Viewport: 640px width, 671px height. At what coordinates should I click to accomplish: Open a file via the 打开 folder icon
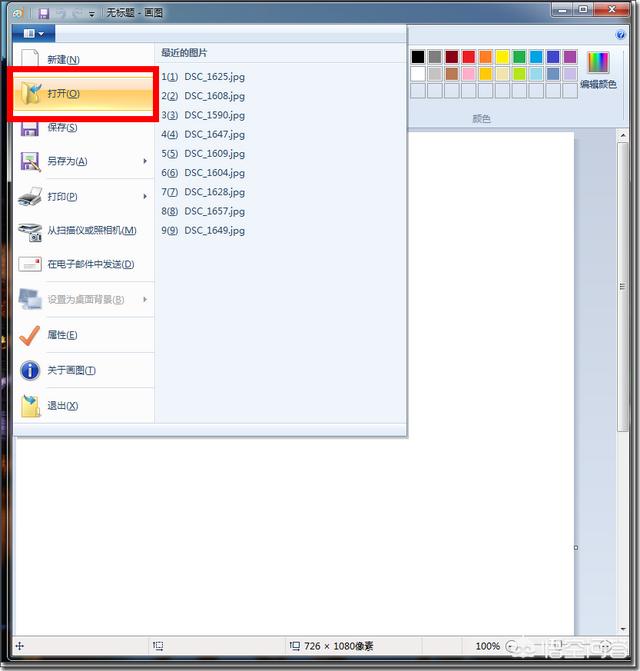click(31, 94)
